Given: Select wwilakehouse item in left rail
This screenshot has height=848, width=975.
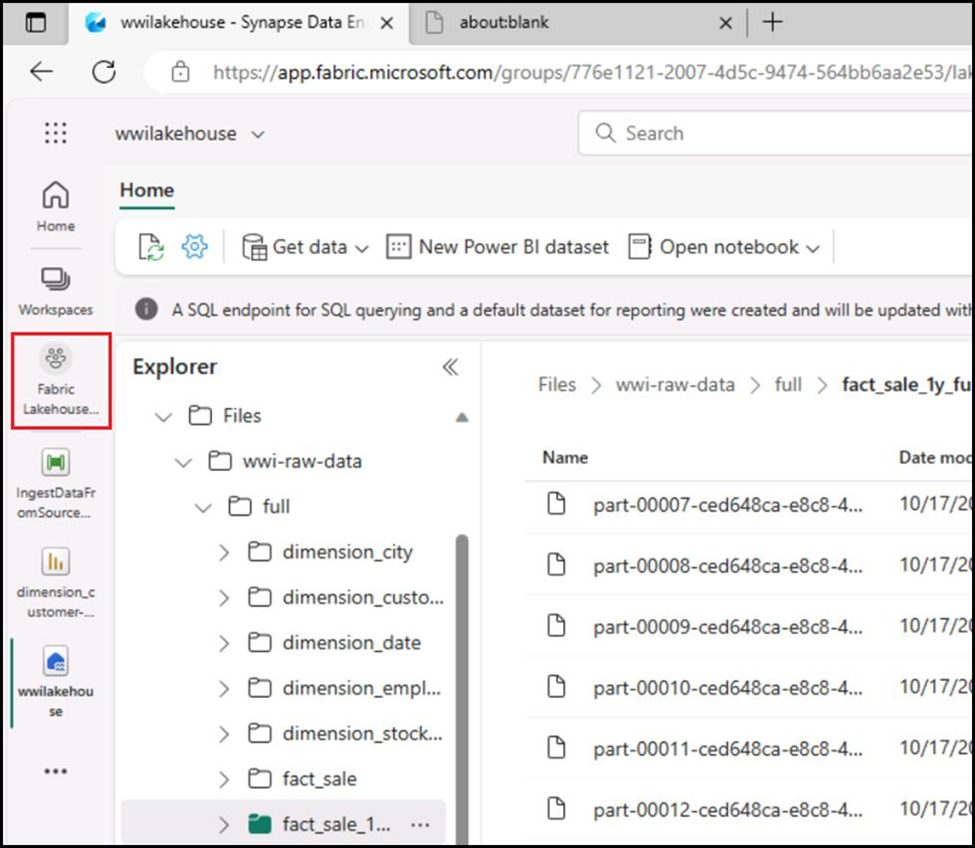Looking at the screenshot, I should 55,684.
